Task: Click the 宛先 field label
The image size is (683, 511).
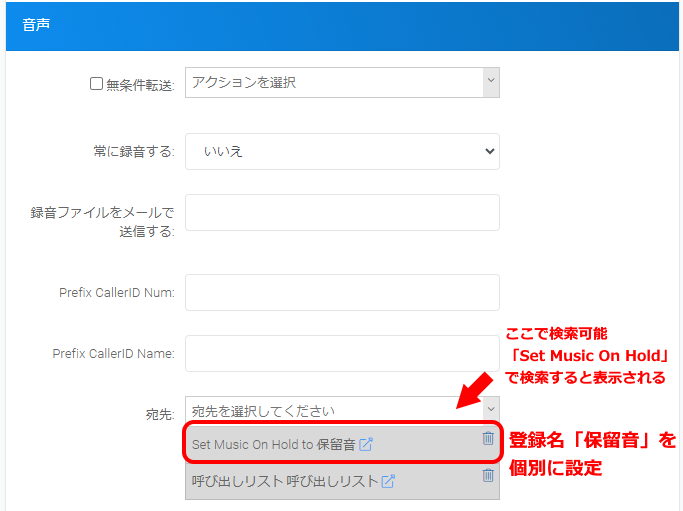Action: click(160, 412)
